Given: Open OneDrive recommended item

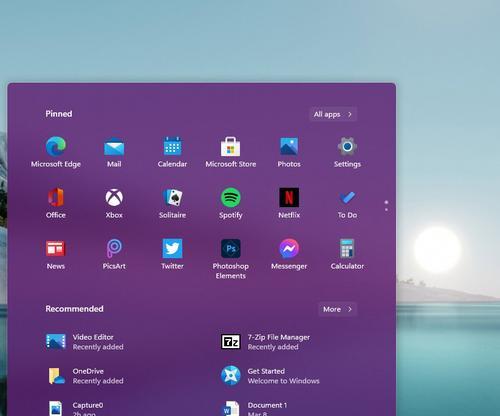Looking at the screenshot, I should pos(85,376).
